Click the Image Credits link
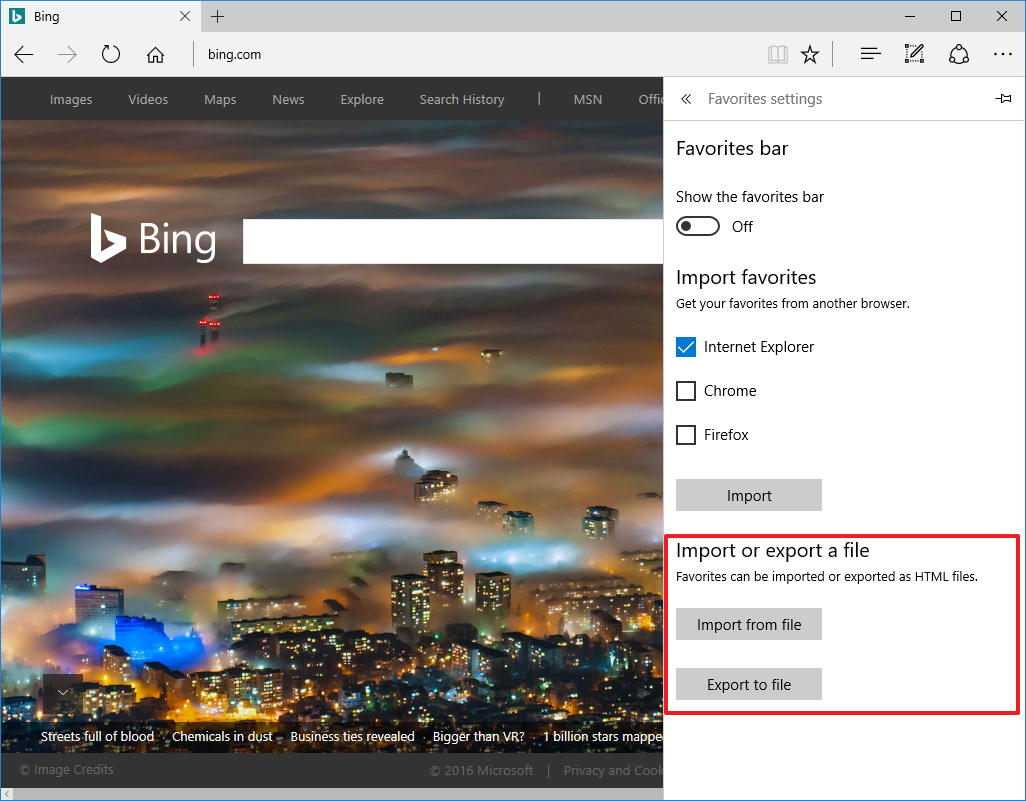The image size is (1026, 801). (x=67, y=770)
